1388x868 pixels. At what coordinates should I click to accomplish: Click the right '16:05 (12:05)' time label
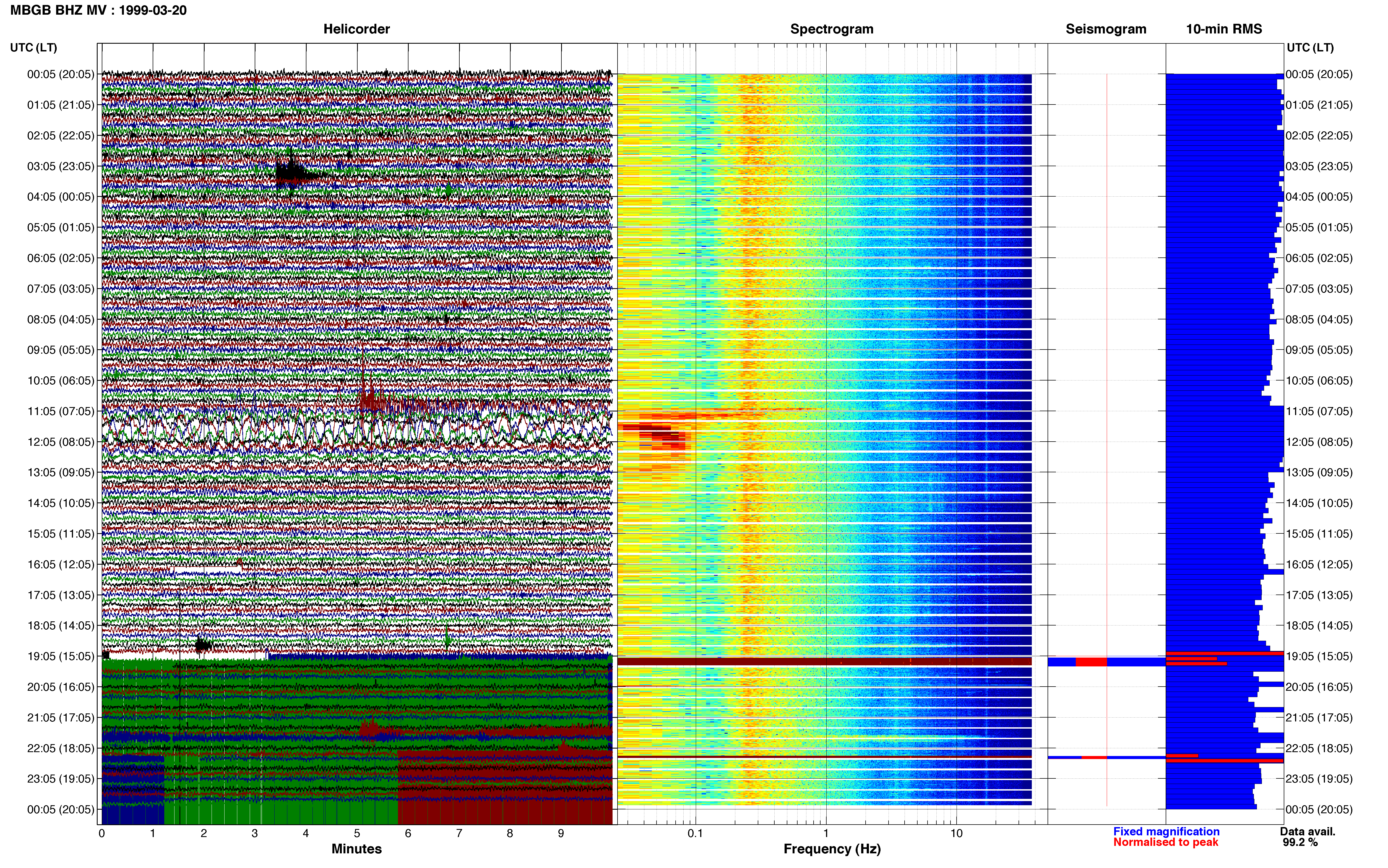pyautogui.click(x=1319, y=564)
